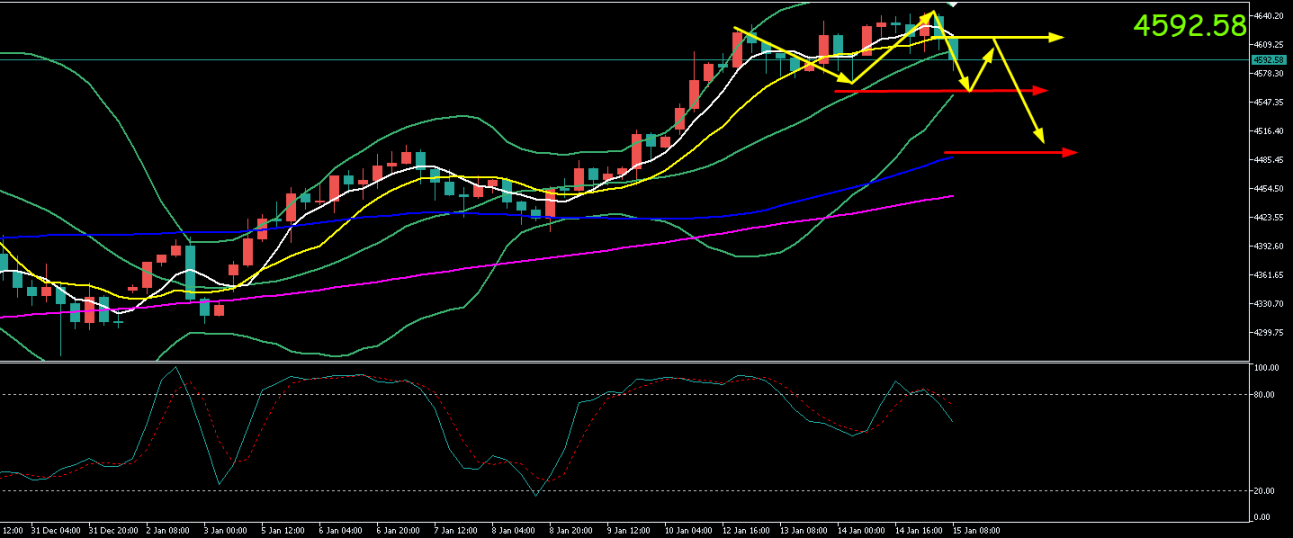Click the chart shift triangle marker at top

tap(952, 5)
